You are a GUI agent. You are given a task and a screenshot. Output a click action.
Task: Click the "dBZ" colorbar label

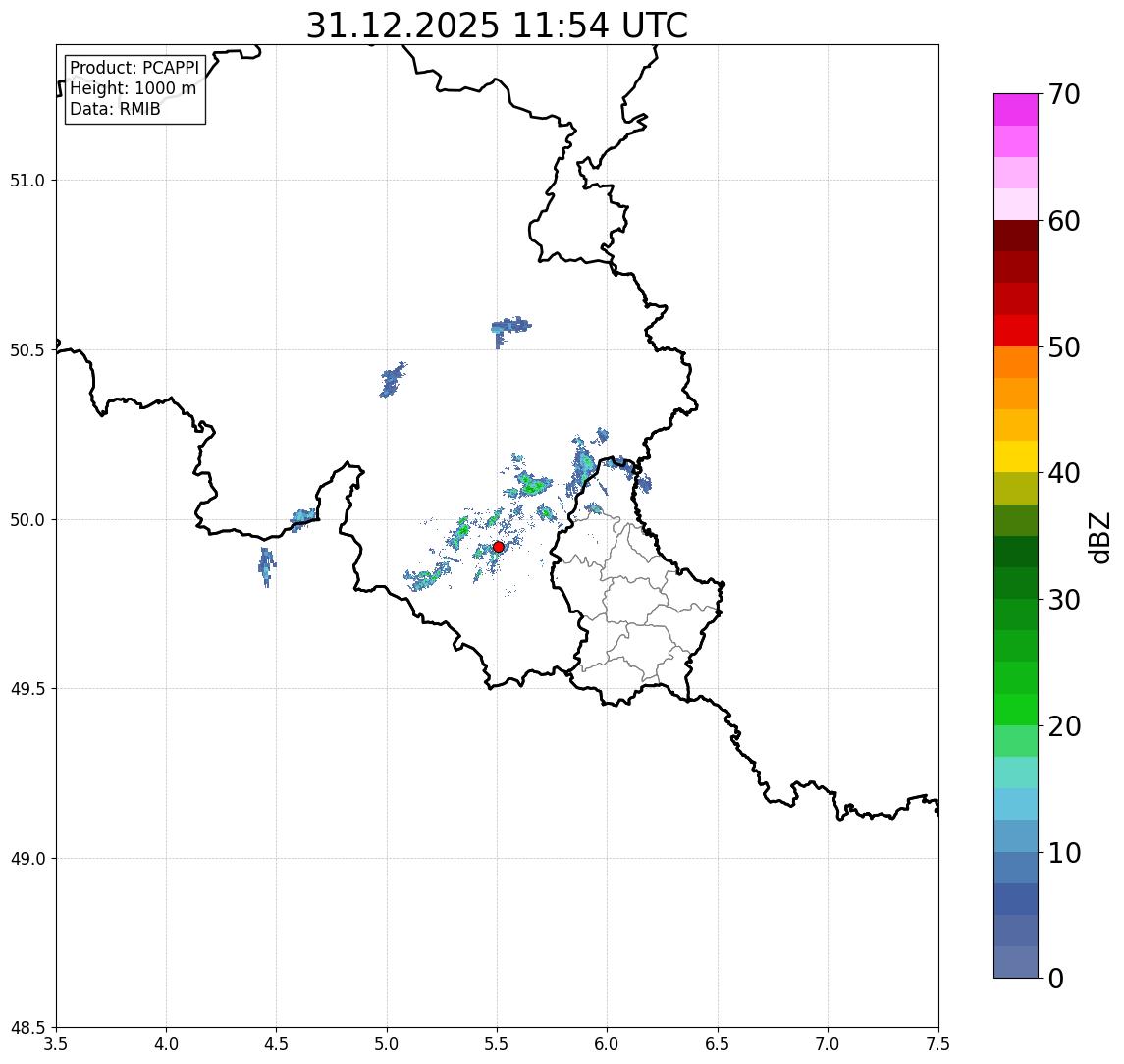(x=1098, y=537)
